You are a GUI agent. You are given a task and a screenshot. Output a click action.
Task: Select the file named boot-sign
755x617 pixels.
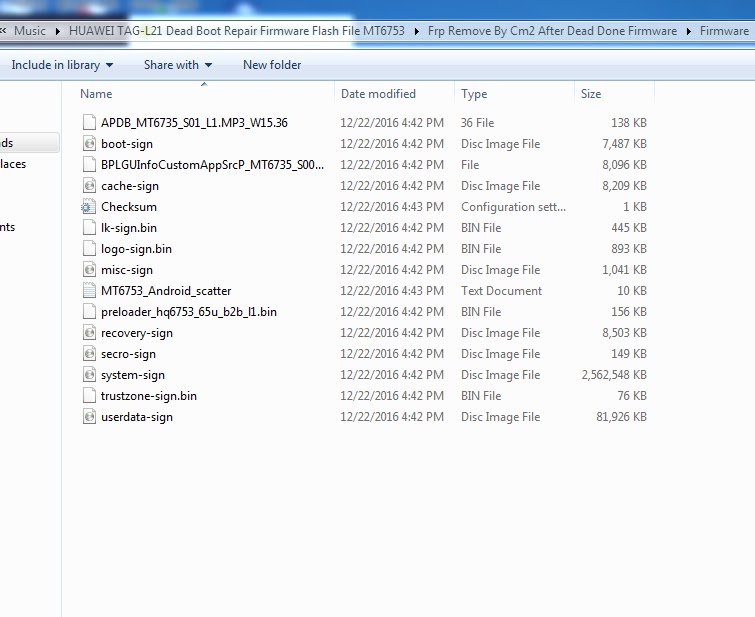(x=127, y=144)
